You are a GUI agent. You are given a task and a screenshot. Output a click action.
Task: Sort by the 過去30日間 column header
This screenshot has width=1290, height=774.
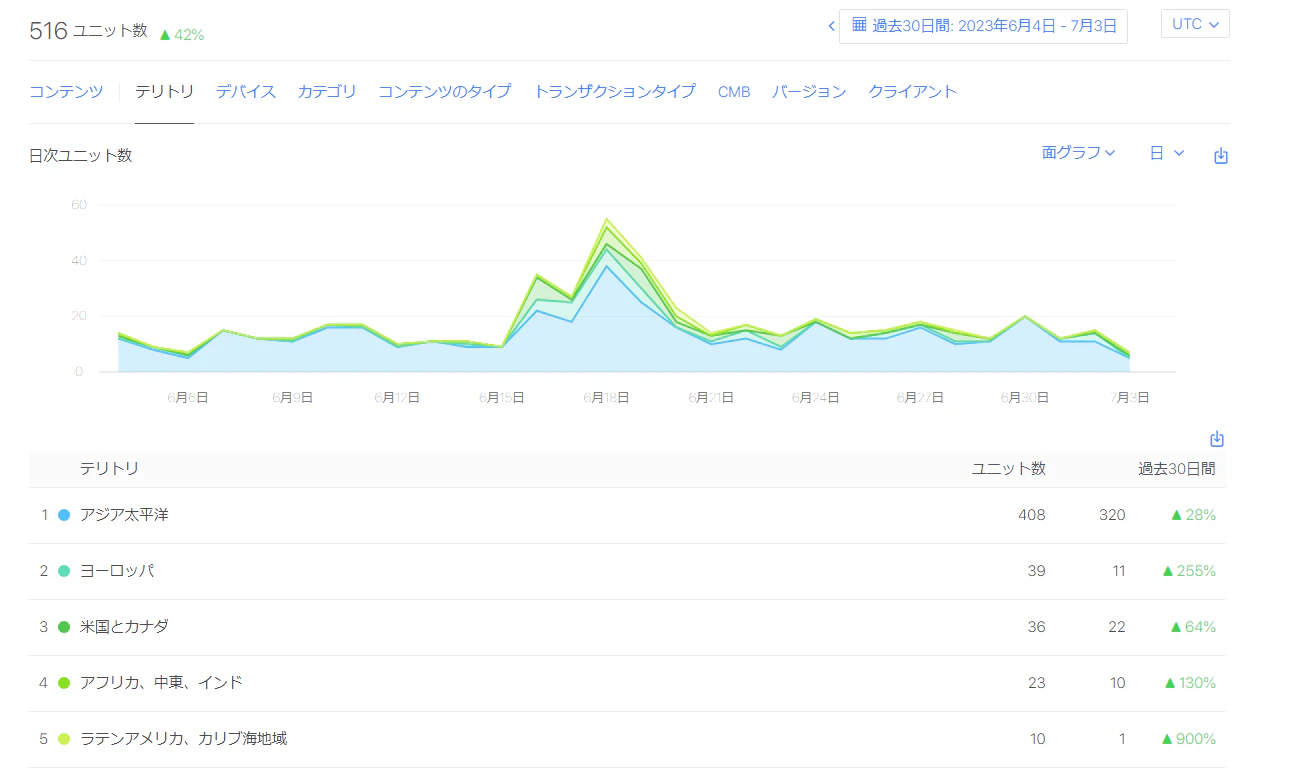click(1177, 468)
